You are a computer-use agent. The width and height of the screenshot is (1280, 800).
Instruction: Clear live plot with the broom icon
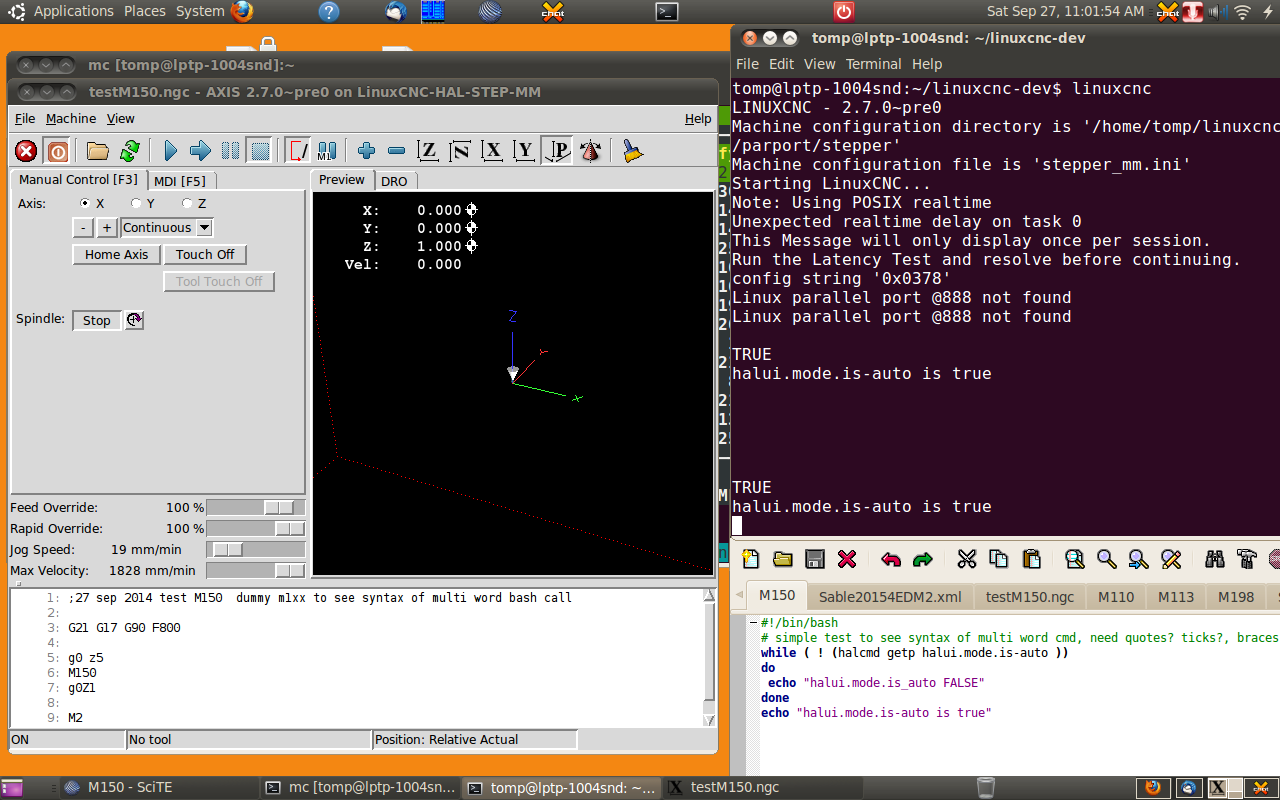pyautogui.click(x=632, y=151)
